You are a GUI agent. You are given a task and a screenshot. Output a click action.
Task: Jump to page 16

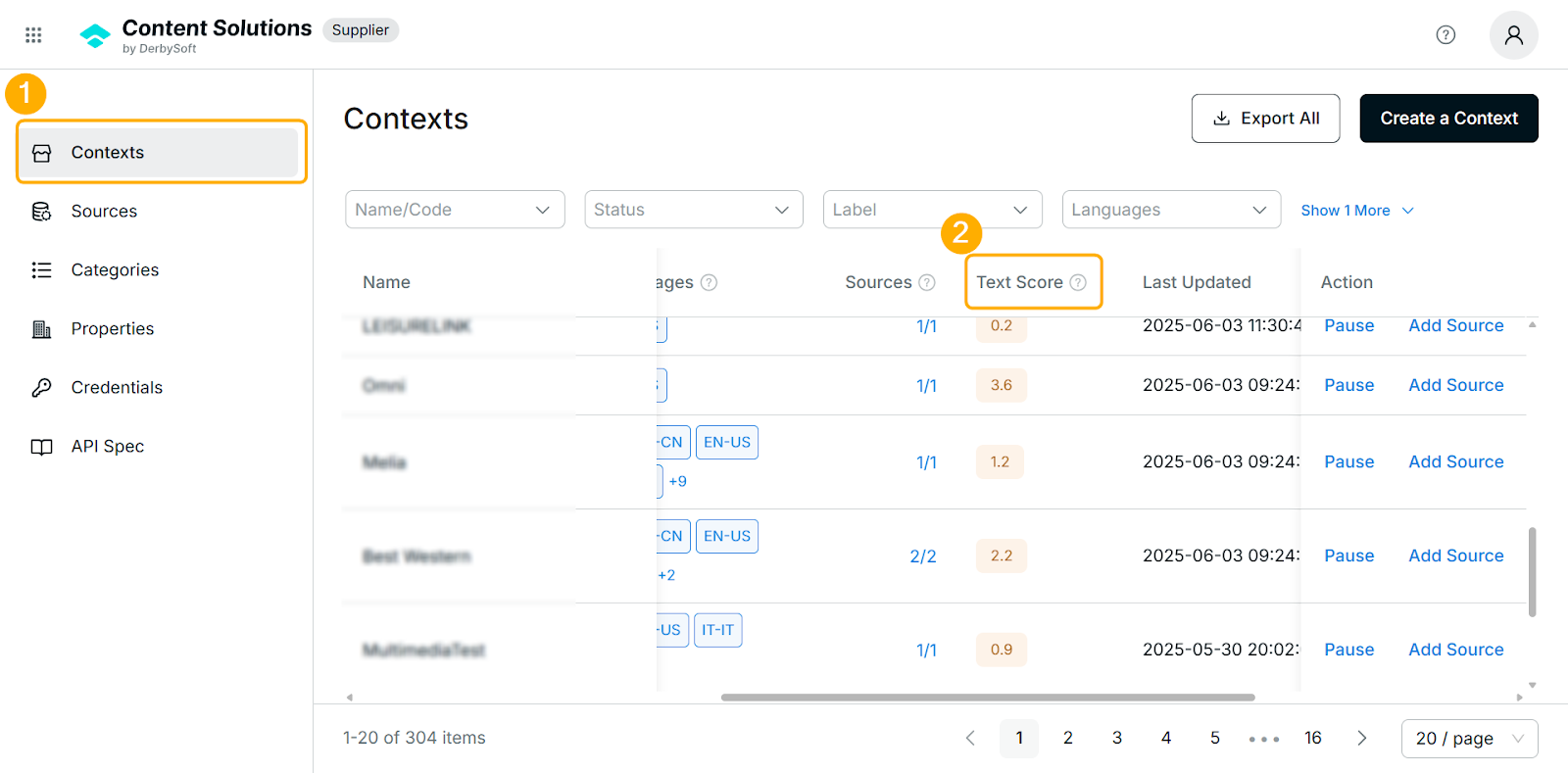tap(1313, 738)
